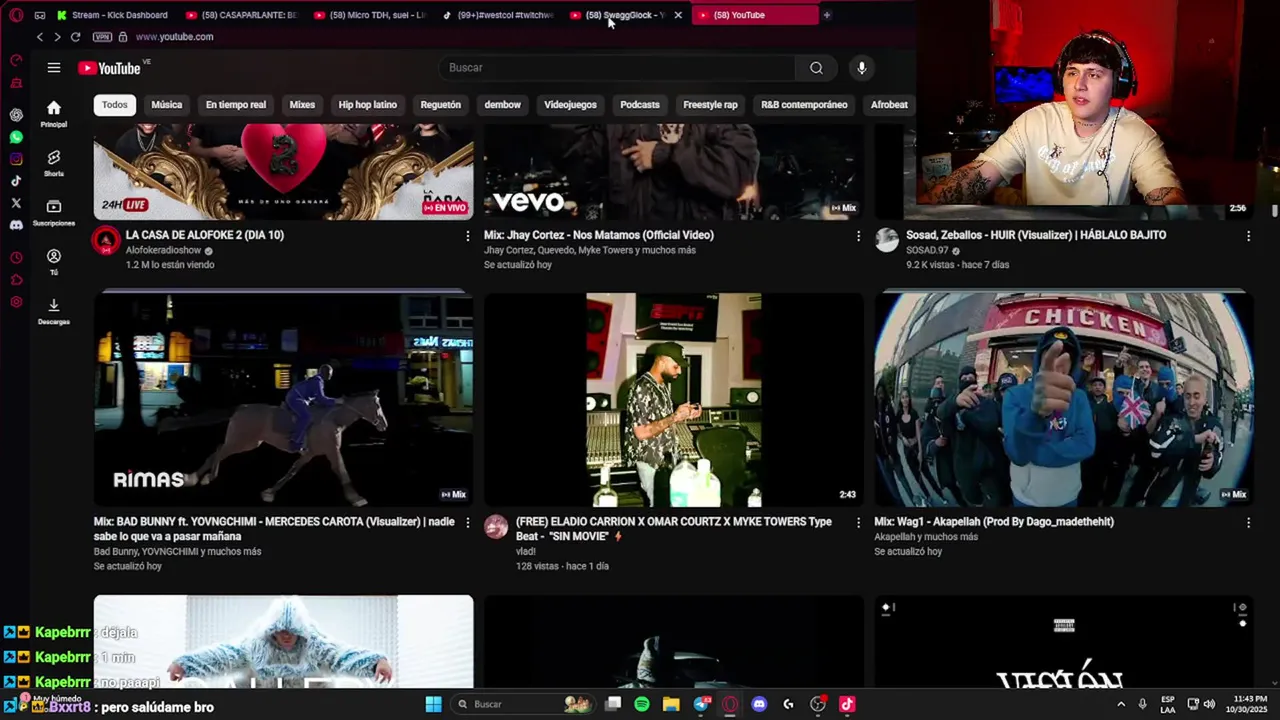Switch to the Stream - Kick Dashboard tab
The height and width of the screenshot is (720, 1280).
click(112, 15)
